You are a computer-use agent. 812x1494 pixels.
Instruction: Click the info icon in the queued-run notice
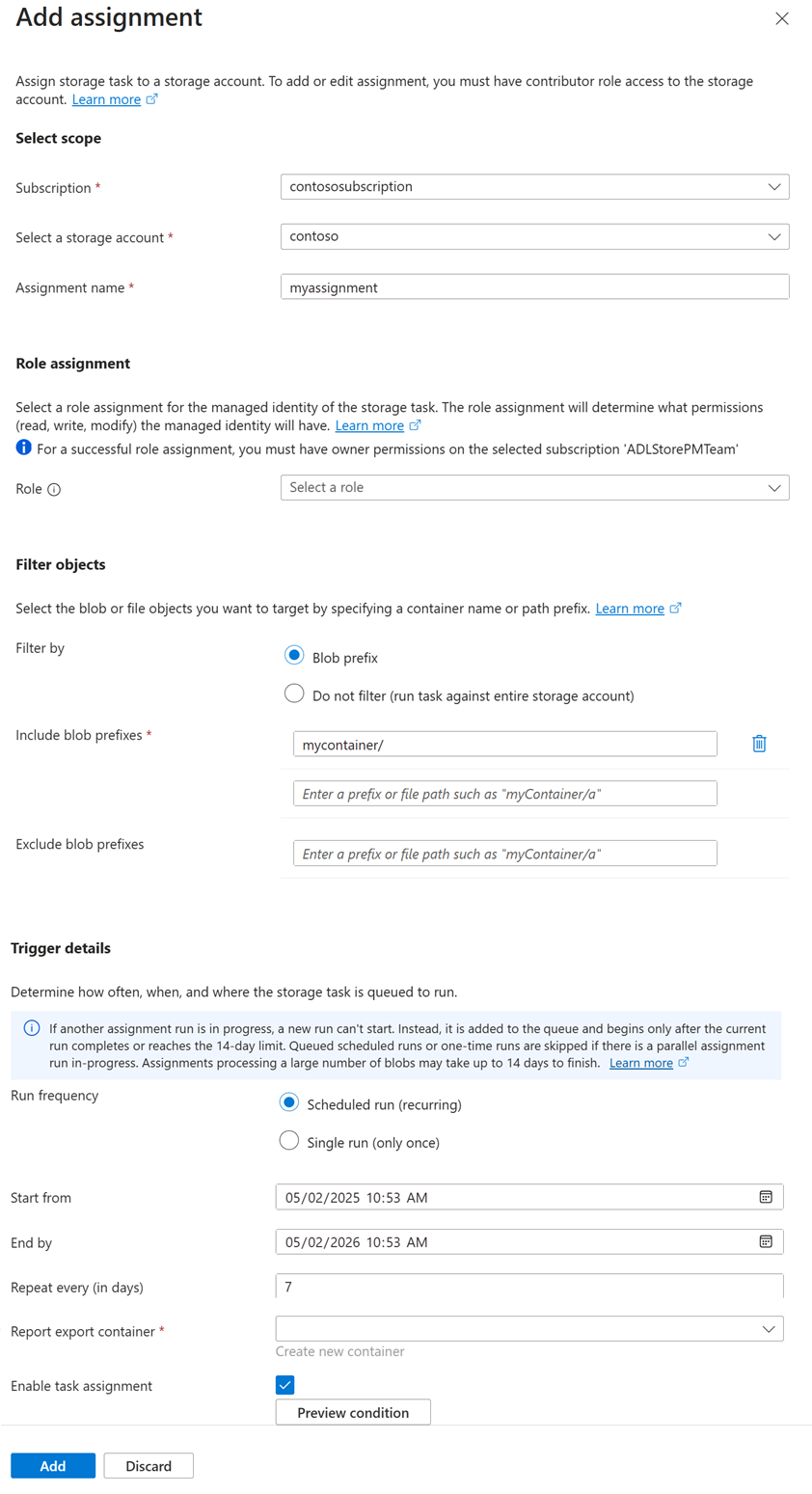tap(31, 1028)
